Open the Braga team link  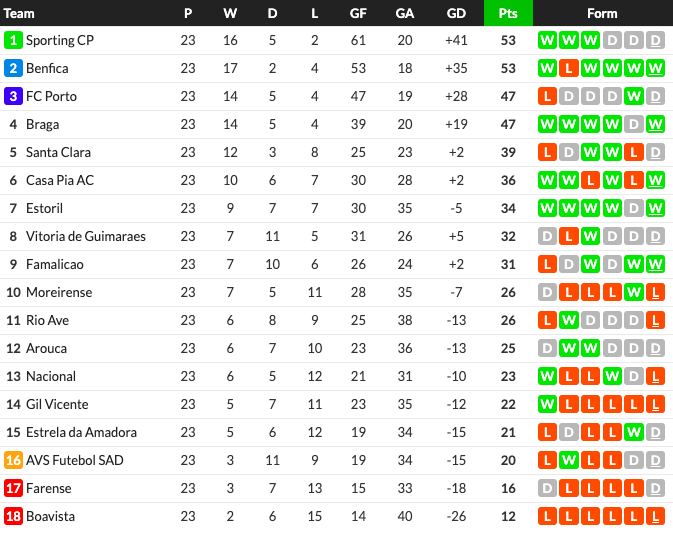(42, 124)
